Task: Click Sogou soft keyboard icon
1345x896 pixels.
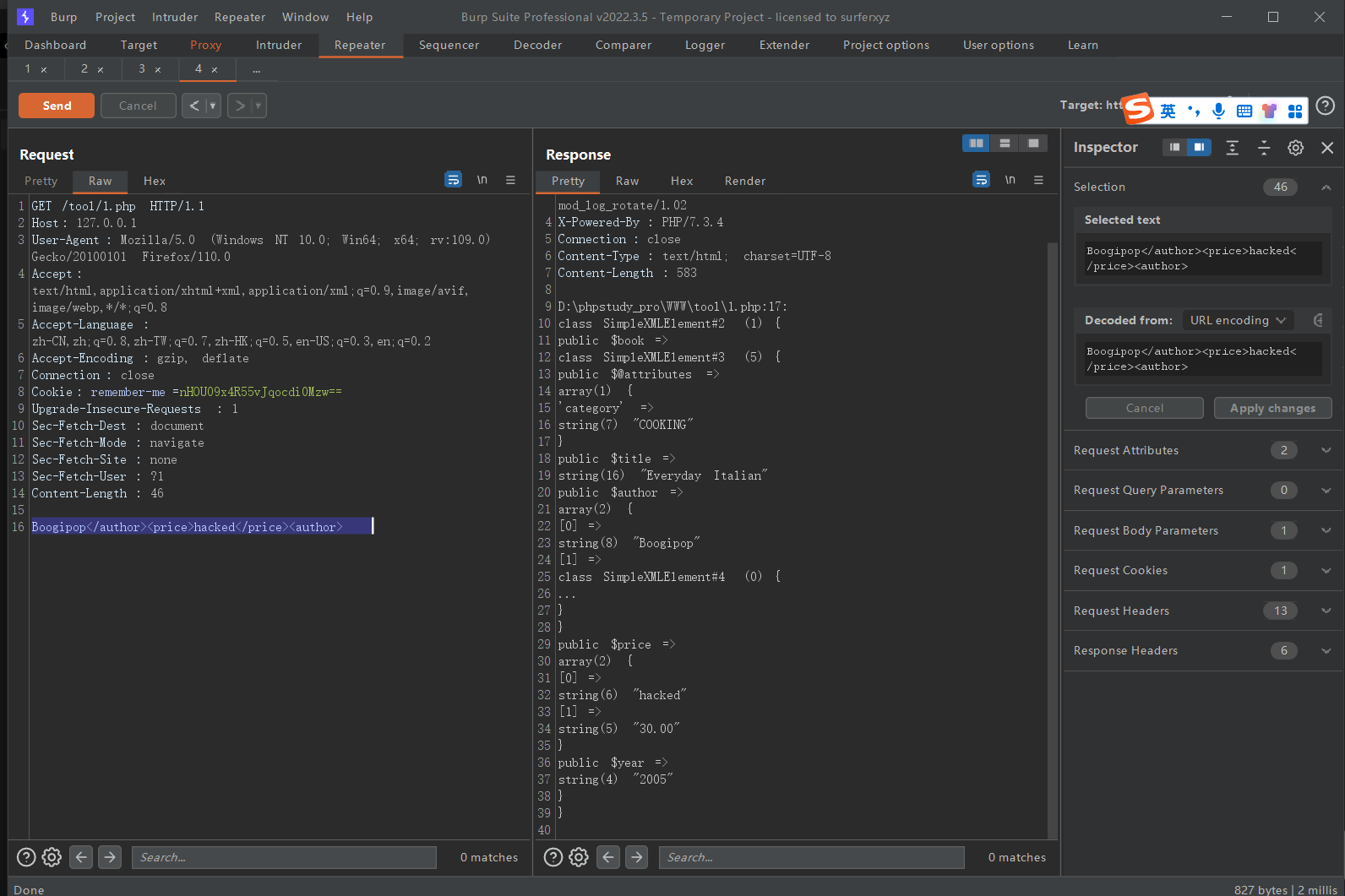Action: 1244,111
